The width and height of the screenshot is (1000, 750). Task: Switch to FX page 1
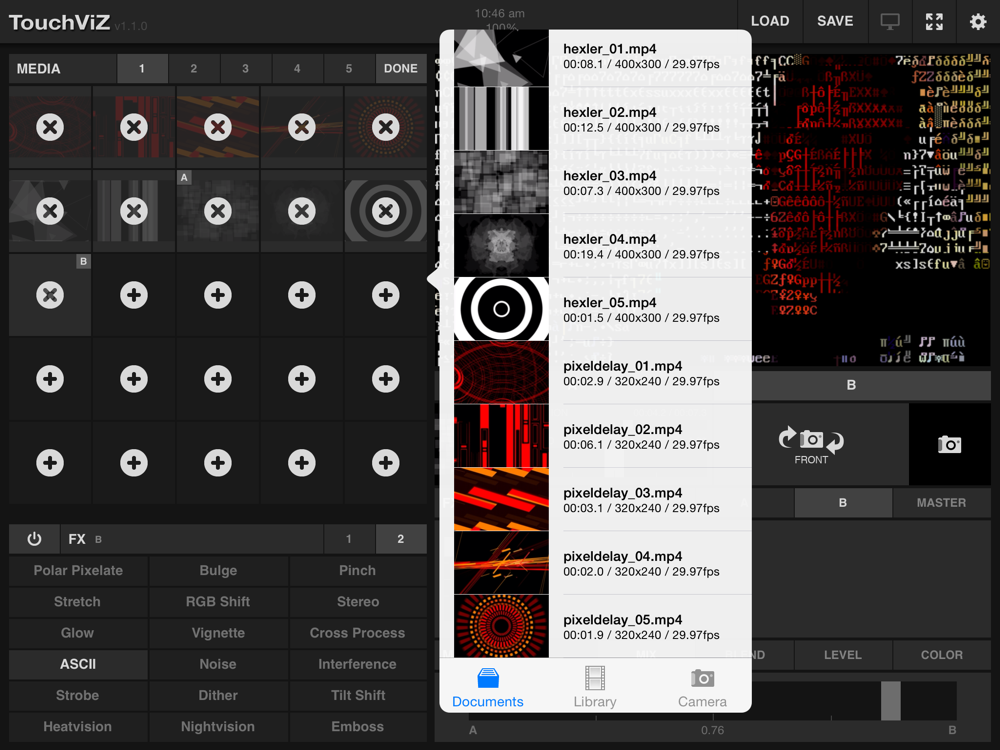click(x=349, y=539)
